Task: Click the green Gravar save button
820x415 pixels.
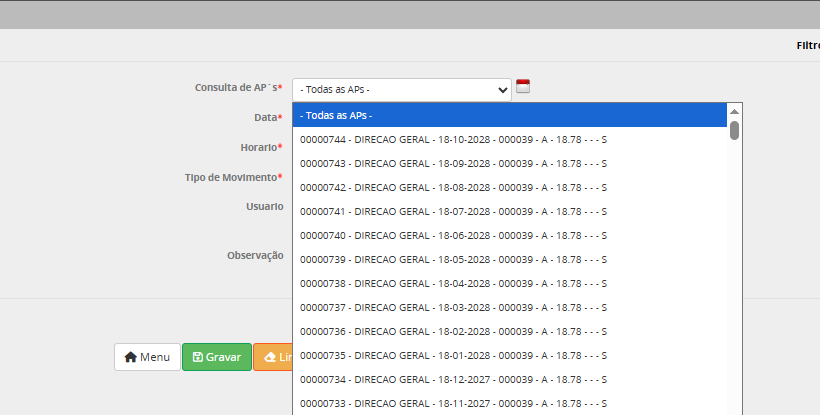Action: point(216,357)
